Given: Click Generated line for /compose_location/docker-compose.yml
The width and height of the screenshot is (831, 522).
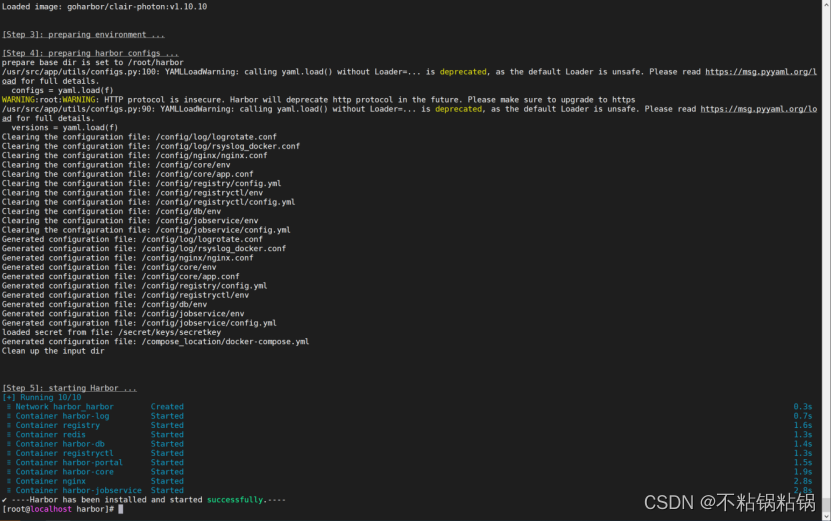Looking at the screenshot, I should (155, 342).
